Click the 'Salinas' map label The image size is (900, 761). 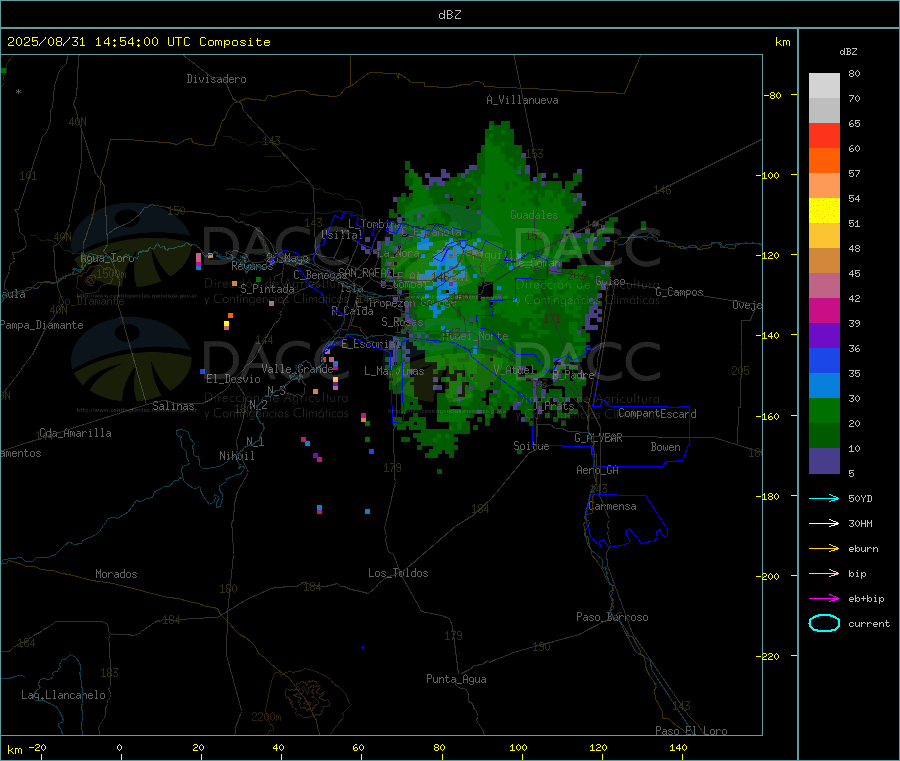tap(173, 406)
